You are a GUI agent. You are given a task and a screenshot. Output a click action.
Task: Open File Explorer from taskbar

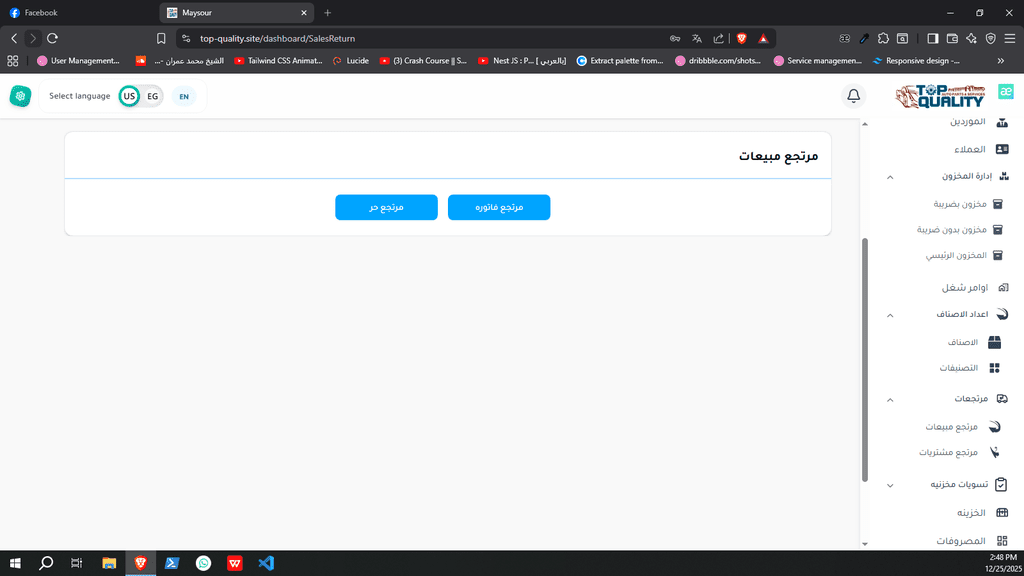109,563
